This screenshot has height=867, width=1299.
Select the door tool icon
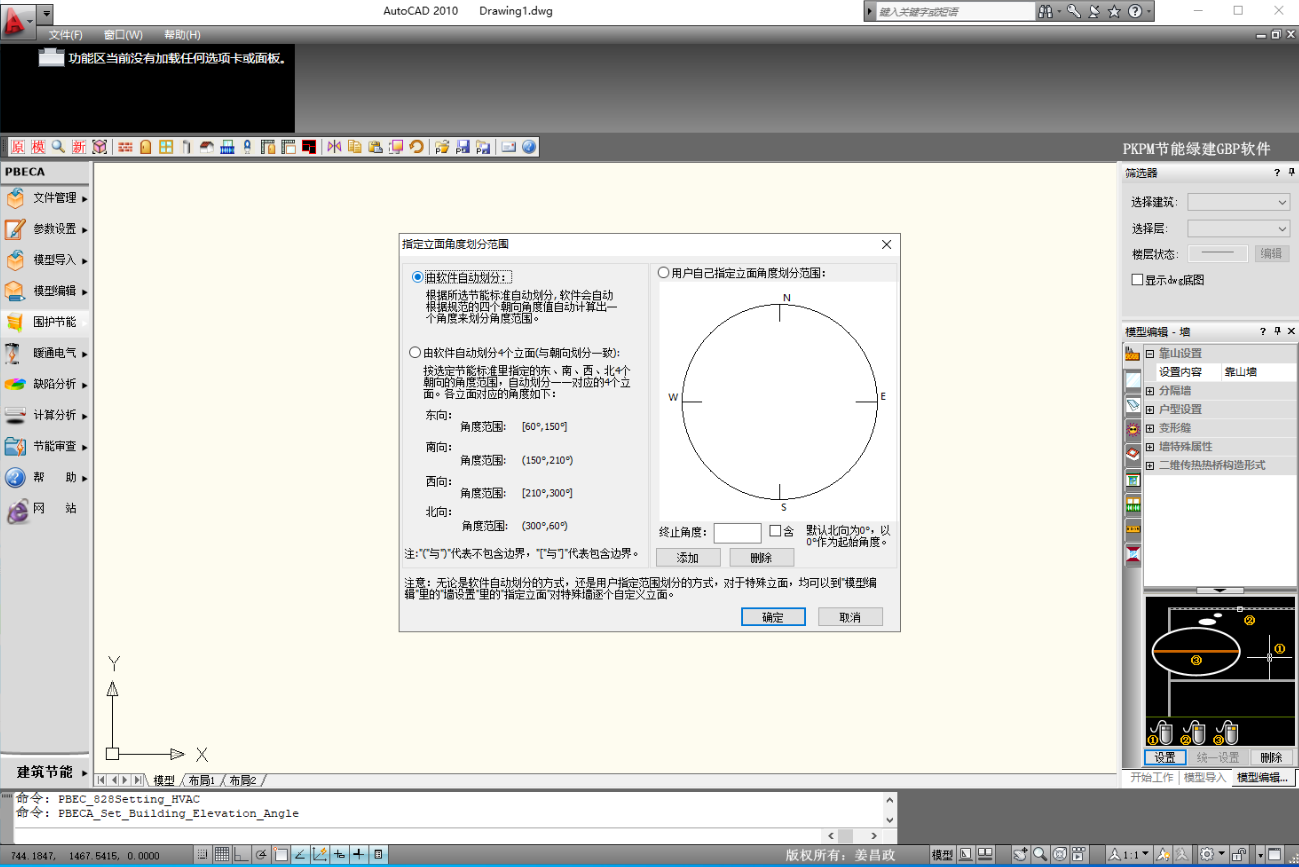[x=146, y=147]
